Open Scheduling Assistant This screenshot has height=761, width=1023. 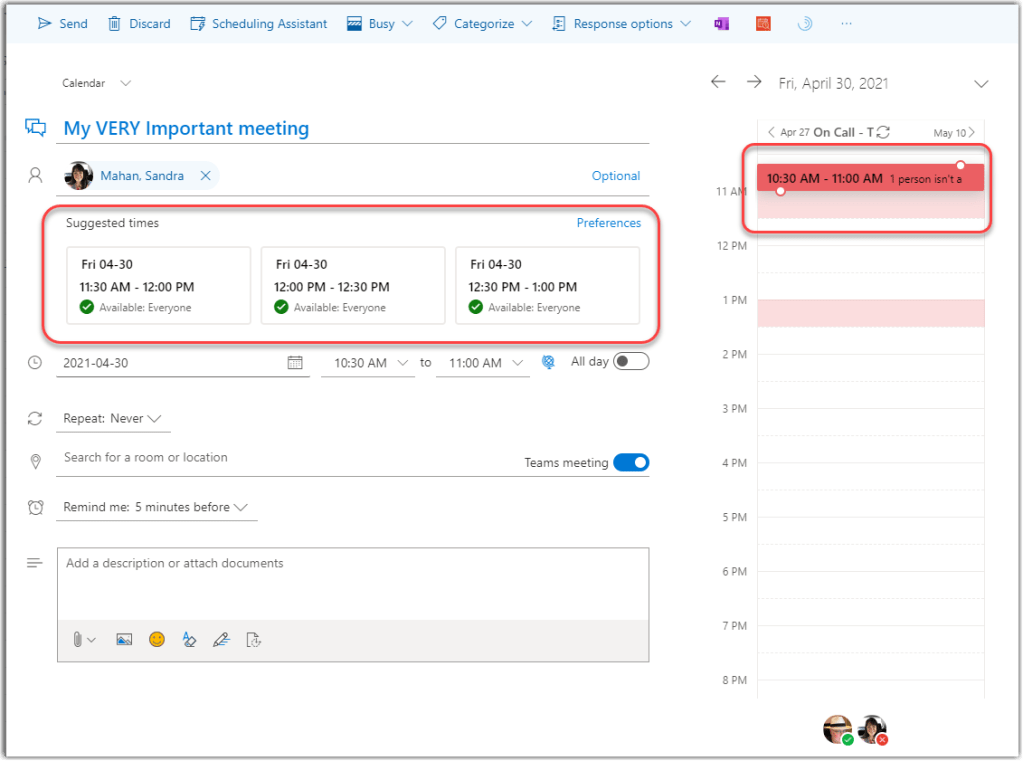pyautogui.click(x=258, y=24)
